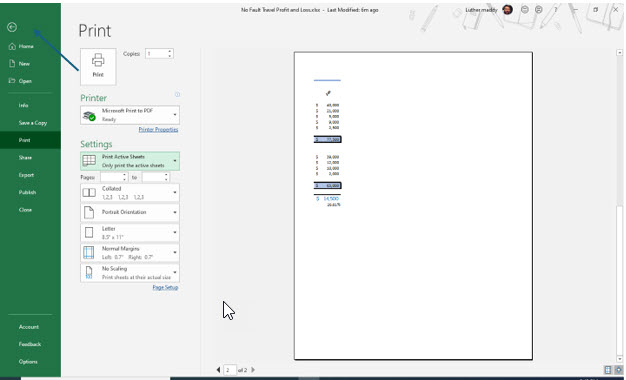Click the preview scrollbar down arrow
This screenshot has width=626, height=380.
click(620, 359)
